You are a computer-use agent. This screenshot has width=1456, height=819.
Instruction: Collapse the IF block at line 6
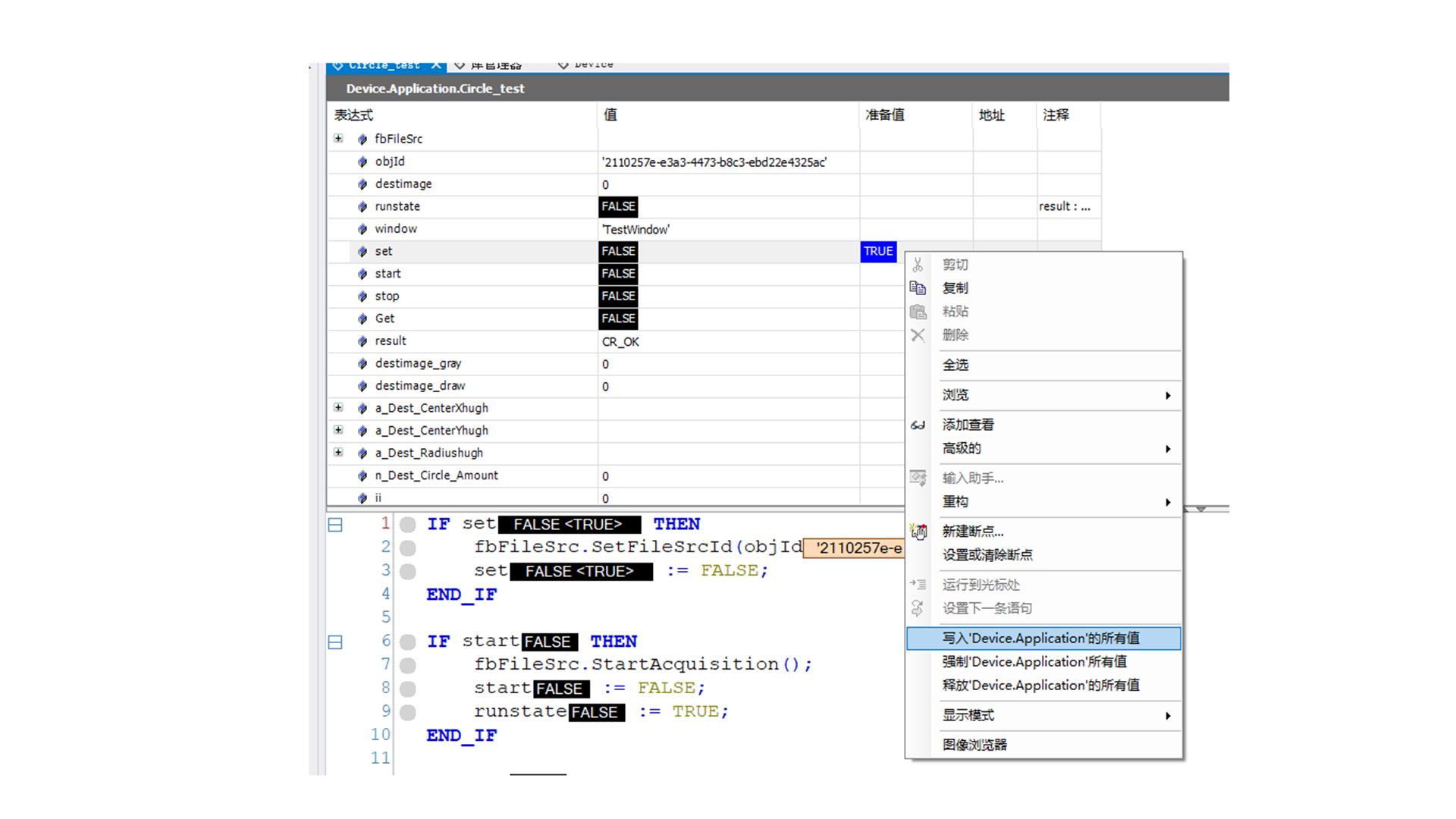(x=335, y=642)
